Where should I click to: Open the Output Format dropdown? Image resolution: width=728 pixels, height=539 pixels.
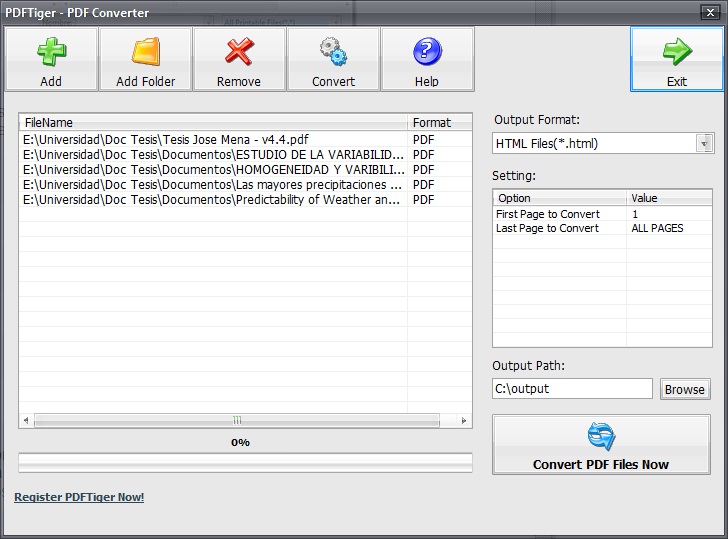coord(704,143)
